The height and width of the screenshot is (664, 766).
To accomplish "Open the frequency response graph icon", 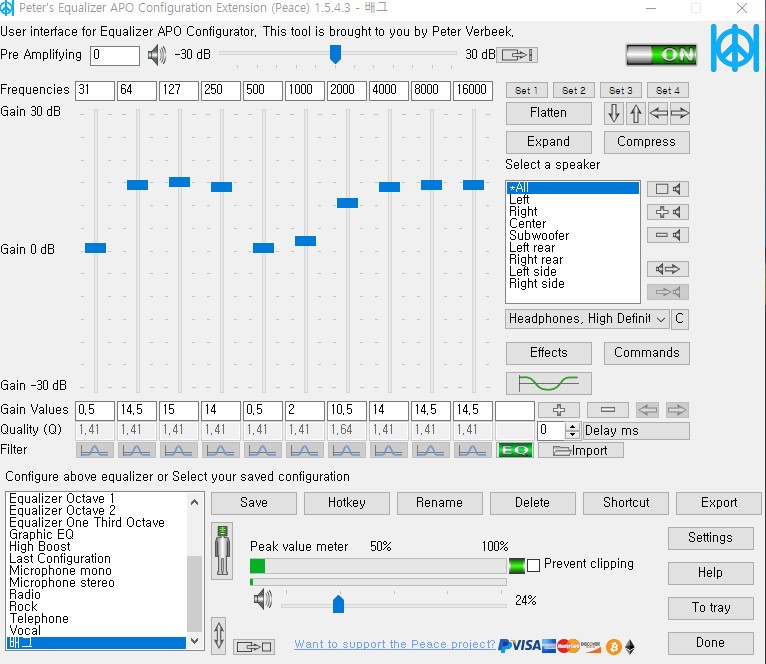I will (x=549, y=383).
